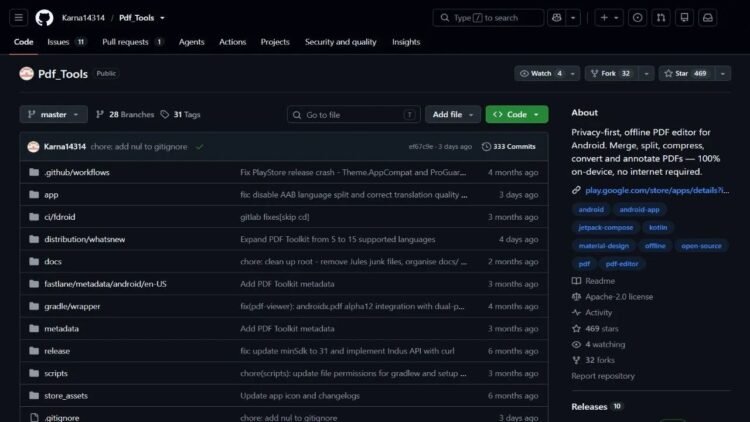The height and width of the screenshot is (422, 750).
Task: Open the 333 Commits history
Action: [508, 146]
